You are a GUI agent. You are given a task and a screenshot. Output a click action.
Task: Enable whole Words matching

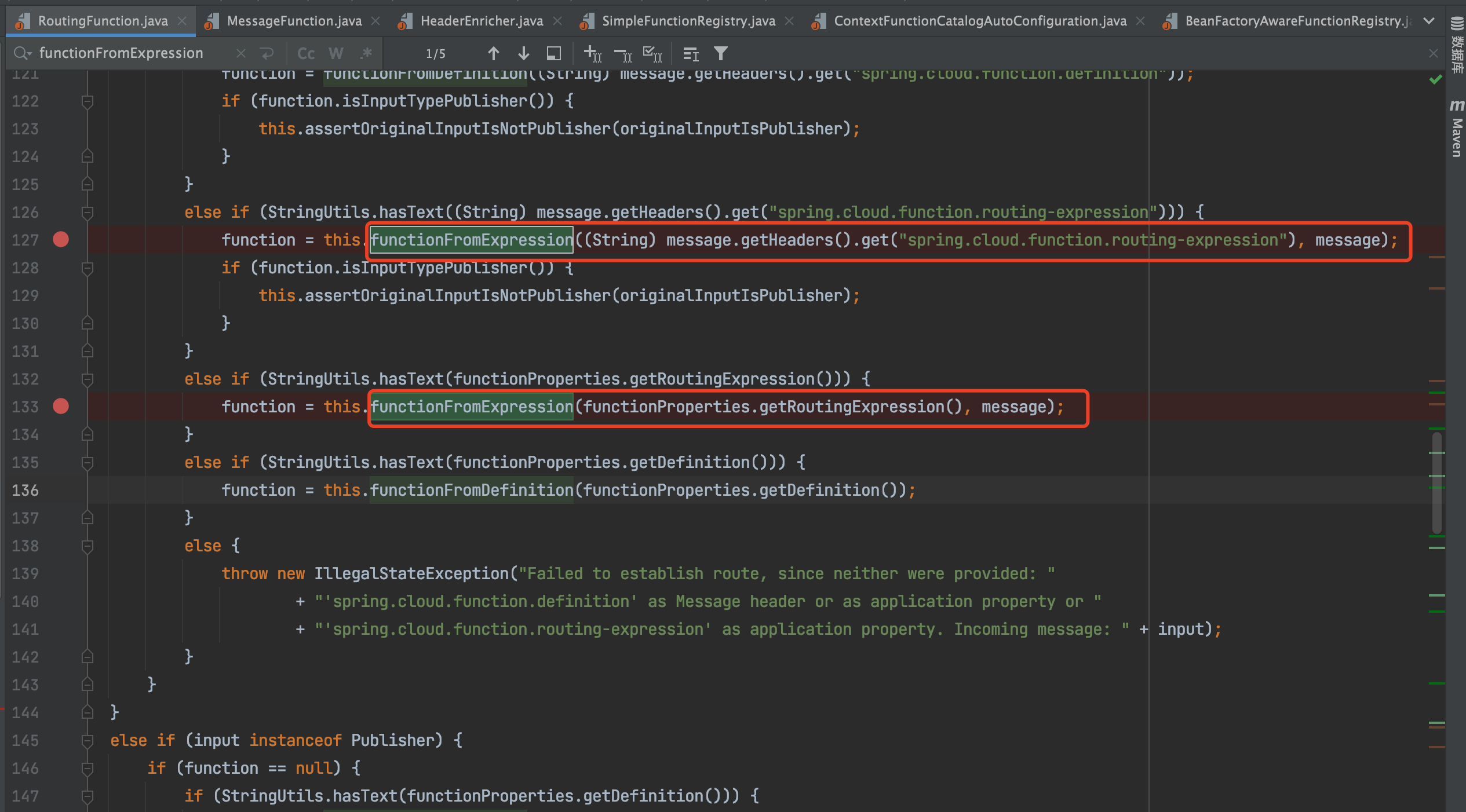tap(336, 53)
